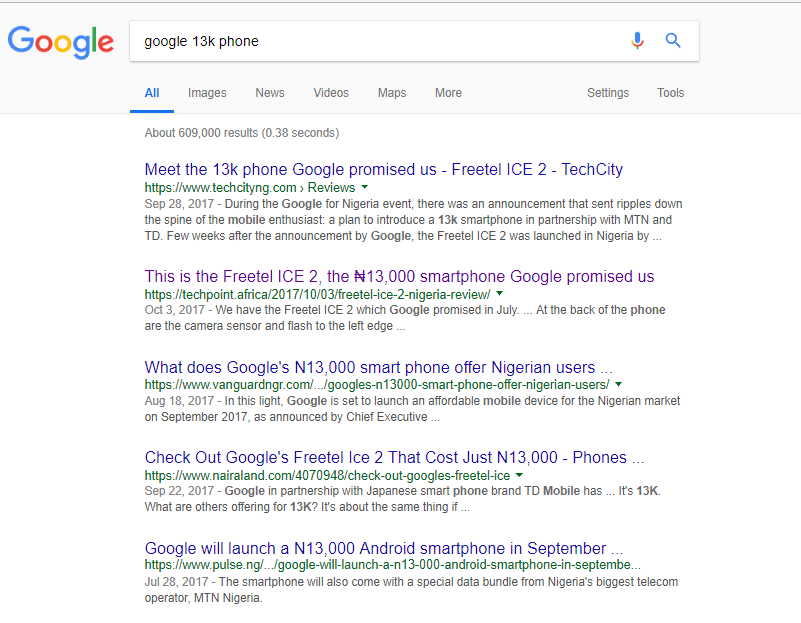Open the Videos tab
The height and width of the screenshot is (623, 801).
pyautogui.click(x=331, y=93)
